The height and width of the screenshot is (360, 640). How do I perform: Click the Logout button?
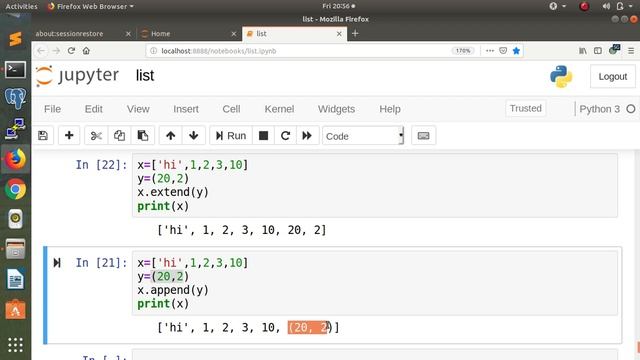[x=612, y=76]
